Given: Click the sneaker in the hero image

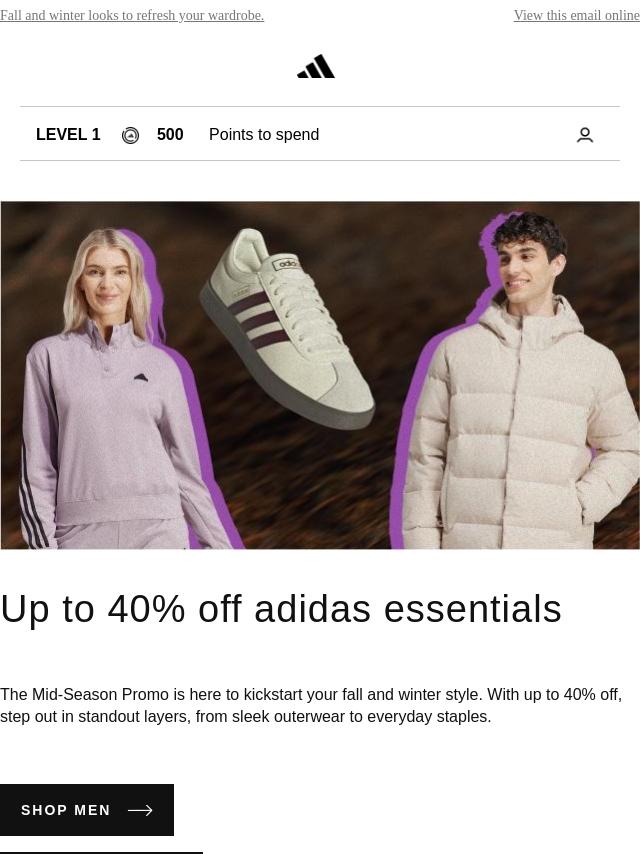Looking at the screenshot, I should 287,327.
